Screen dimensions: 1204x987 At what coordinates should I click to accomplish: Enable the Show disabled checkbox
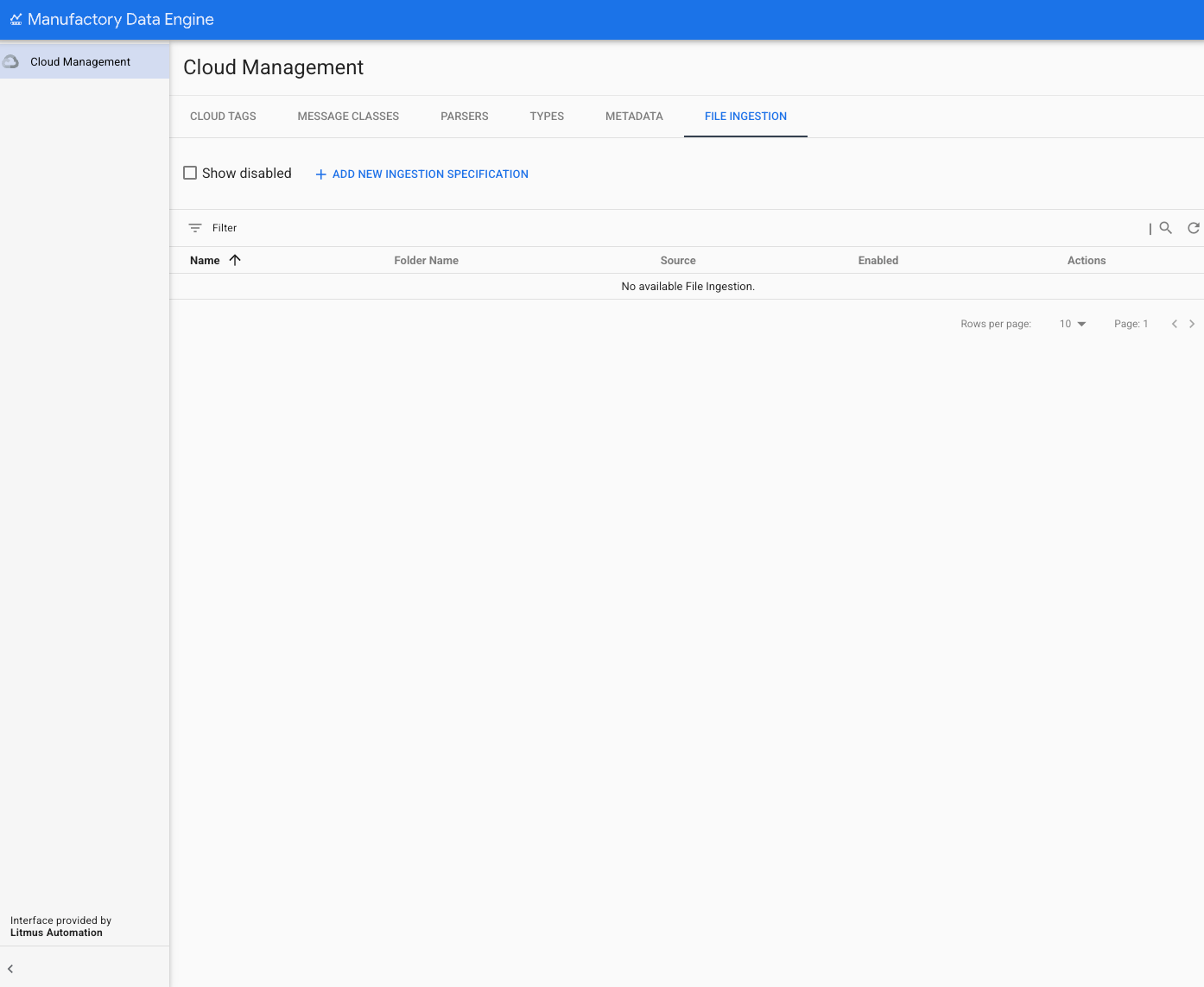(x=190, y=173)
